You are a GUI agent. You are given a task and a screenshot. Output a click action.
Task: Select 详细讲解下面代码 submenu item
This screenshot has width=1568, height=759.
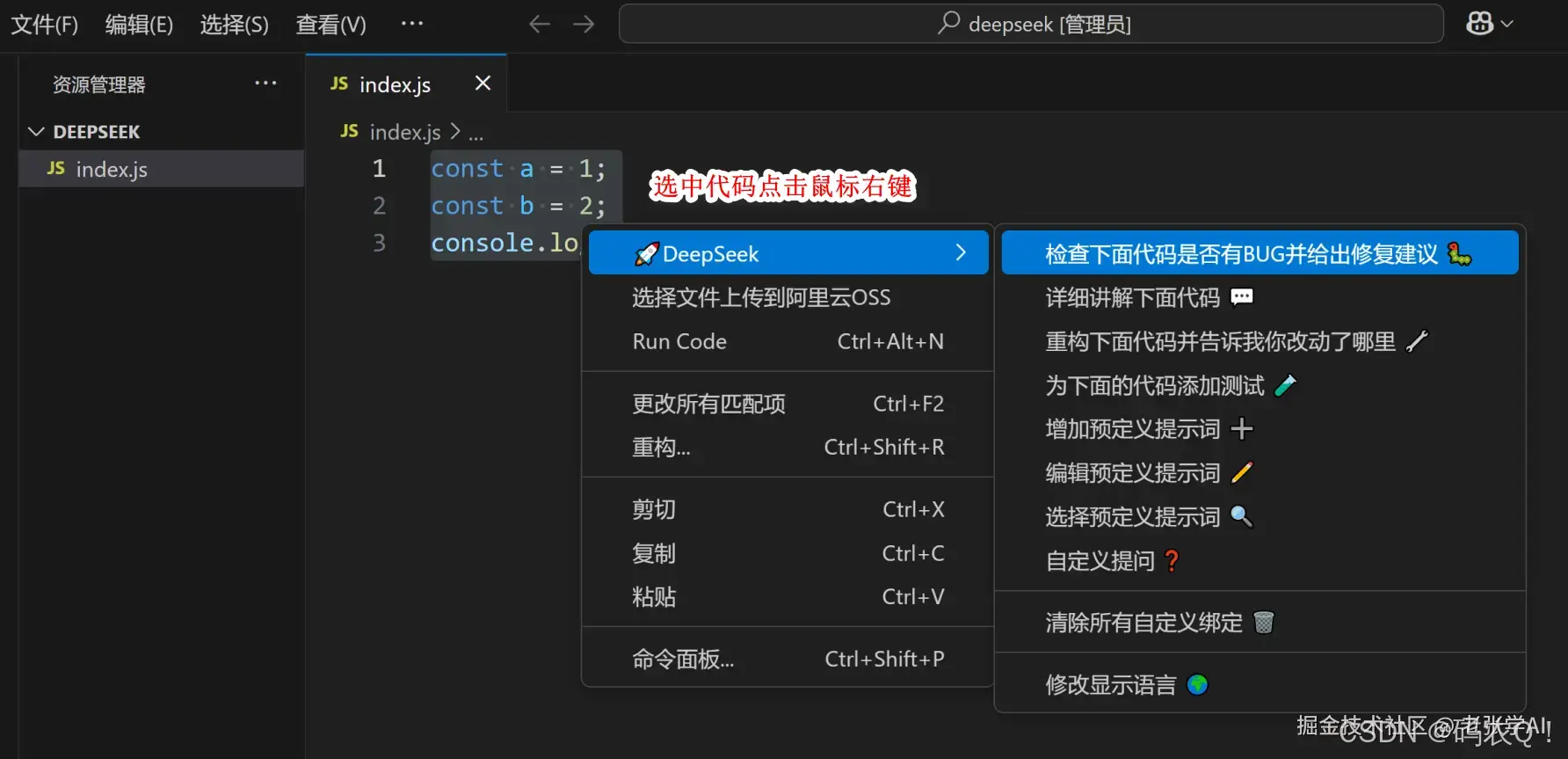pos(1259,297)
